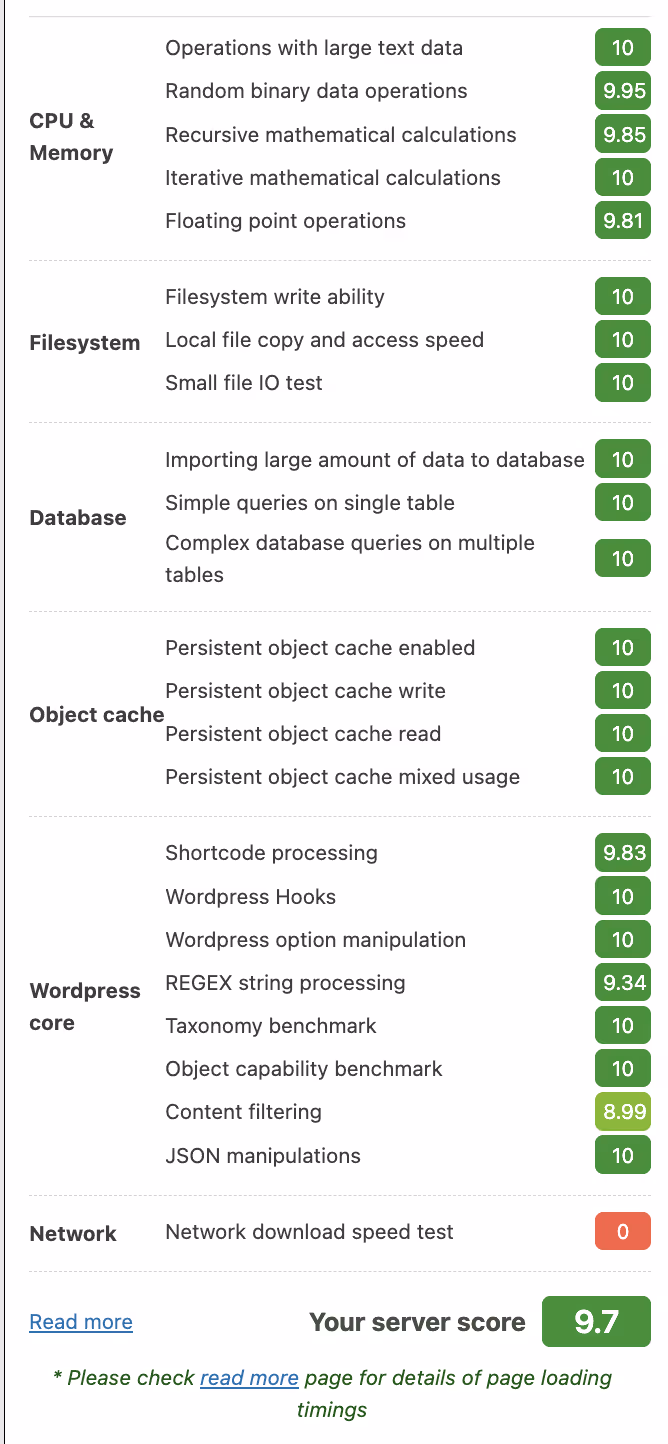The image size is (668, 1444).
Task: Select the Filesystem category label
Action: 85,343
